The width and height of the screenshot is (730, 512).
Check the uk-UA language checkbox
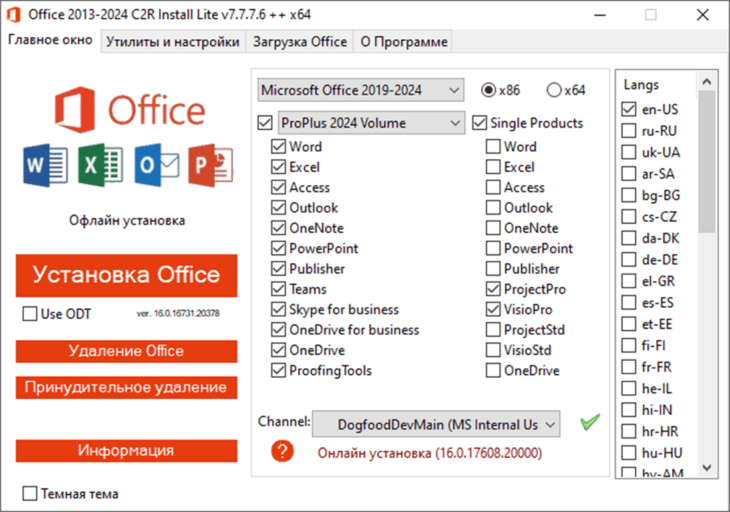click(x=629, y=152)
